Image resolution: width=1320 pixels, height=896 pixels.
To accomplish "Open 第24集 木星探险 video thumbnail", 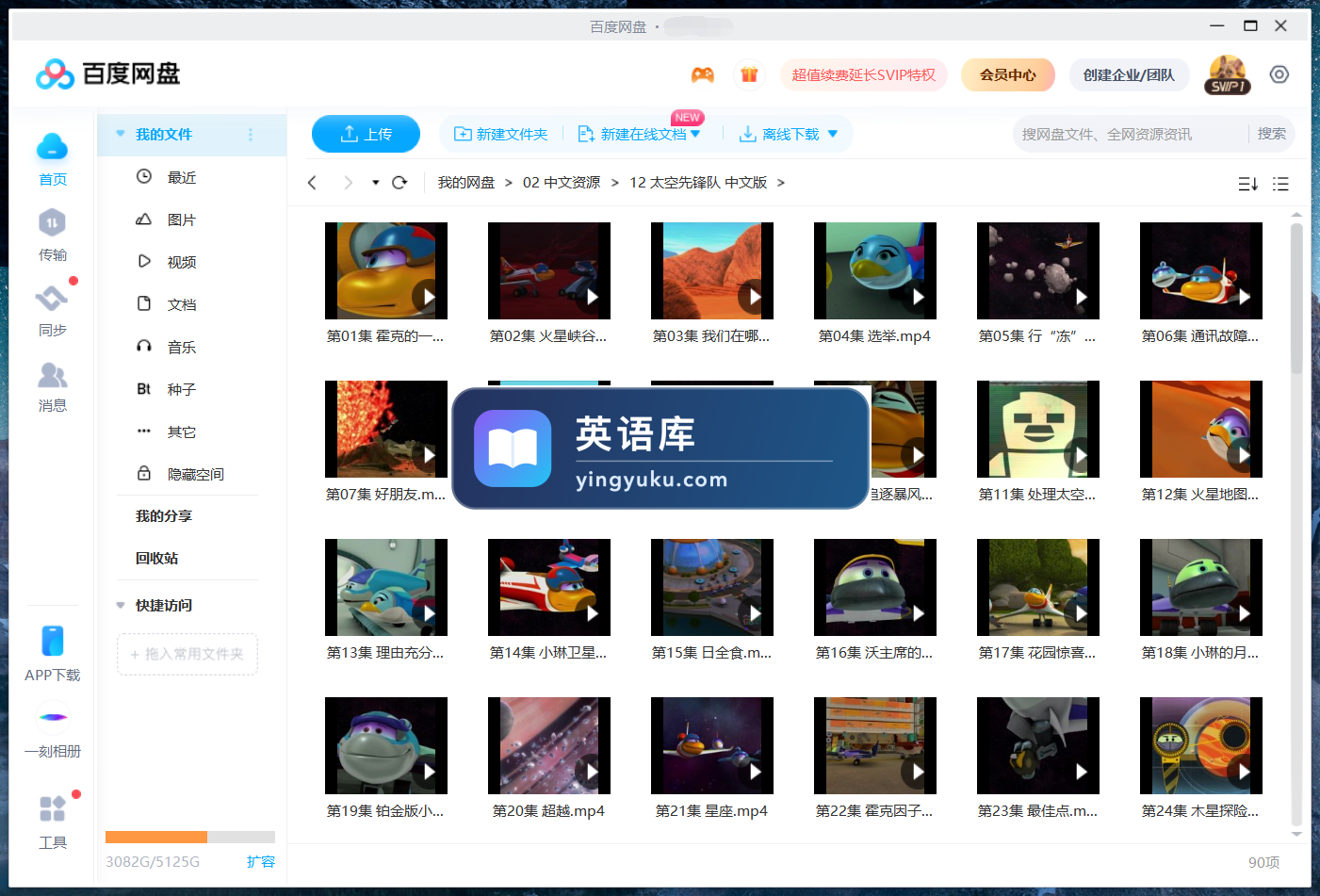I will (1201, 745).
